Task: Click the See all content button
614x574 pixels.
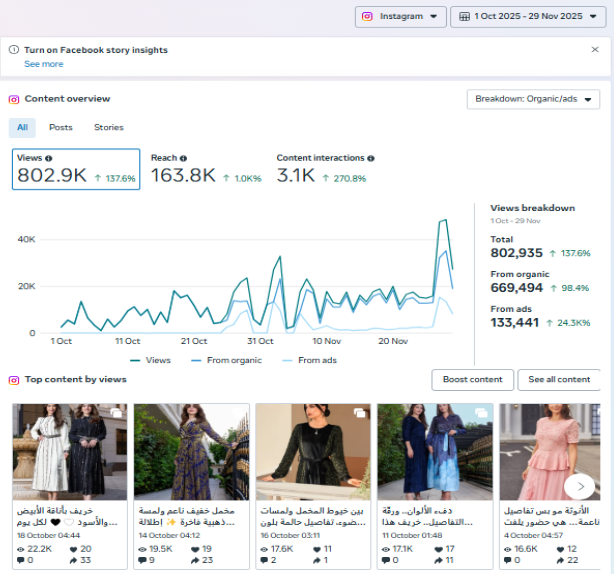Action: (560, 380)
